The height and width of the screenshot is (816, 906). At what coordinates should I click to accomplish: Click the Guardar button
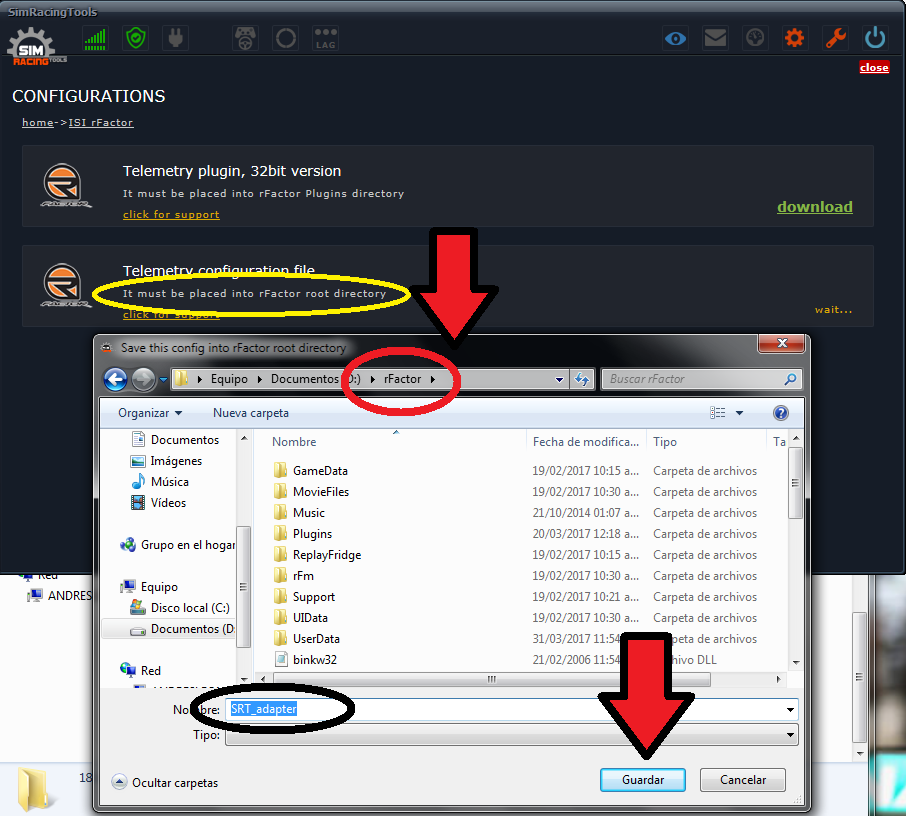tap(643, 780)
